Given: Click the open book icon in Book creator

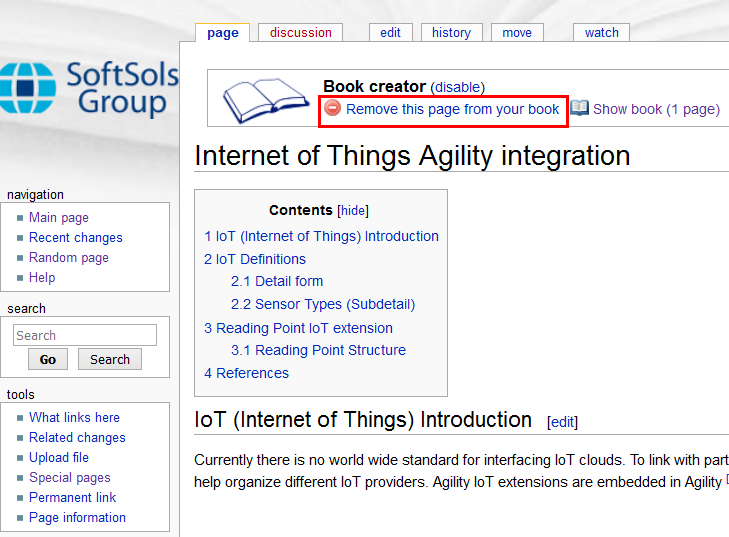Looking at the screenshot, I should (266, 99).
